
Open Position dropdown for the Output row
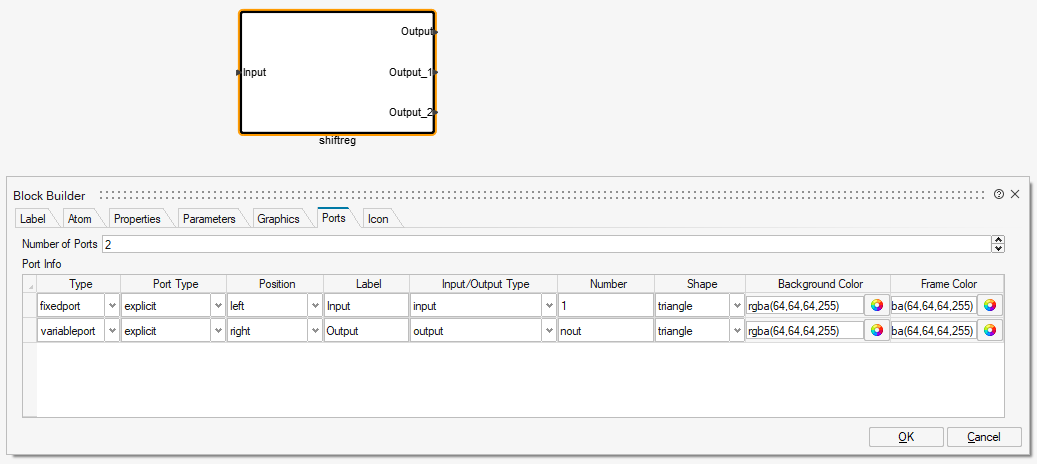315,331
